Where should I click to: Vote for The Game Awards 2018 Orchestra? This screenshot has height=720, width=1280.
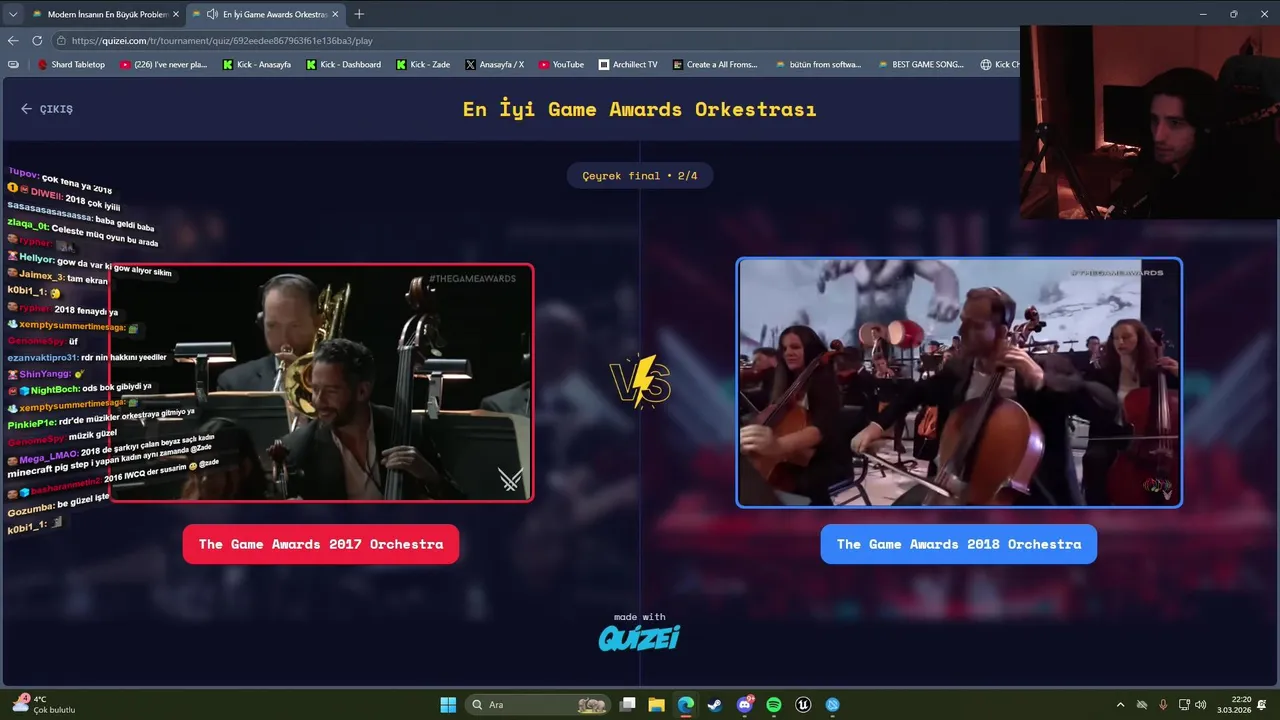point(959,544)
